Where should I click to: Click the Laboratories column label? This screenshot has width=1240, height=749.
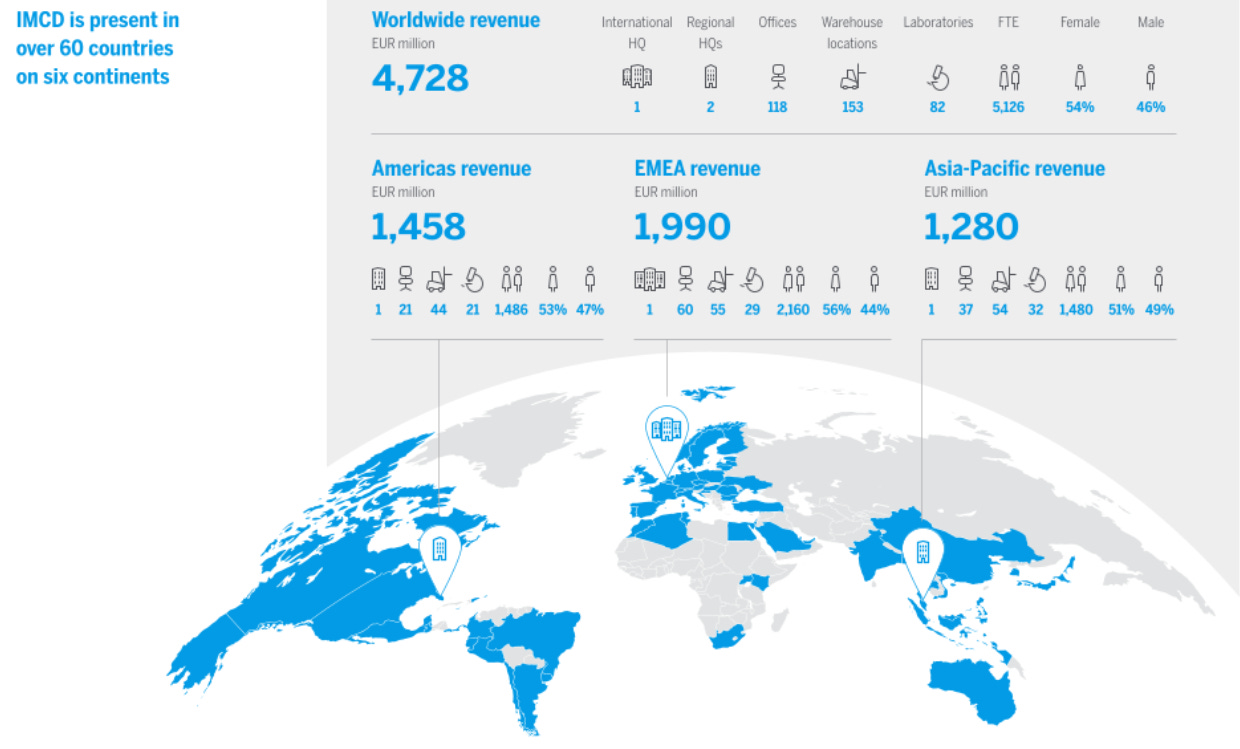938,22
